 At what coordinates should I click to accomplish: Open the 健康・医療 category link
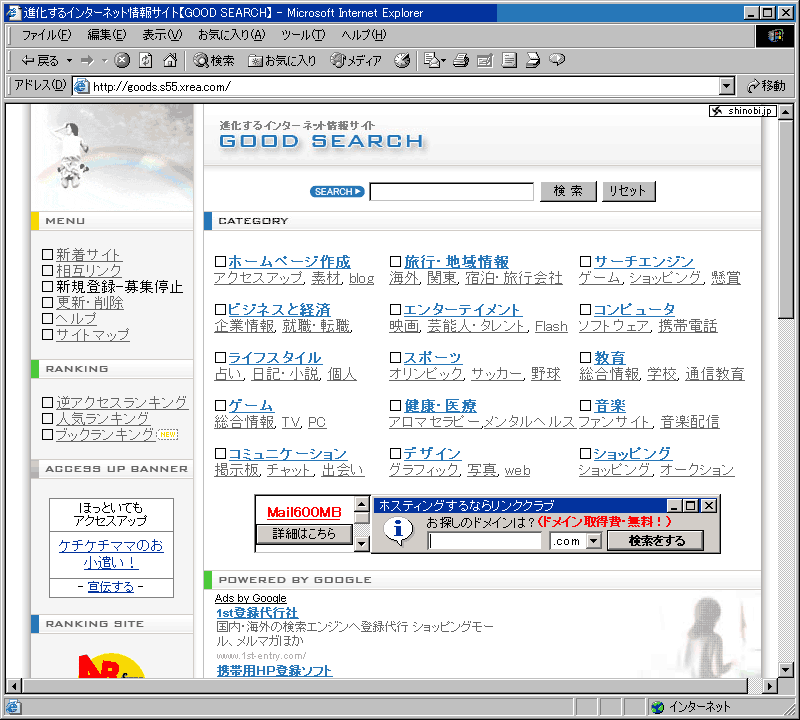440,406
